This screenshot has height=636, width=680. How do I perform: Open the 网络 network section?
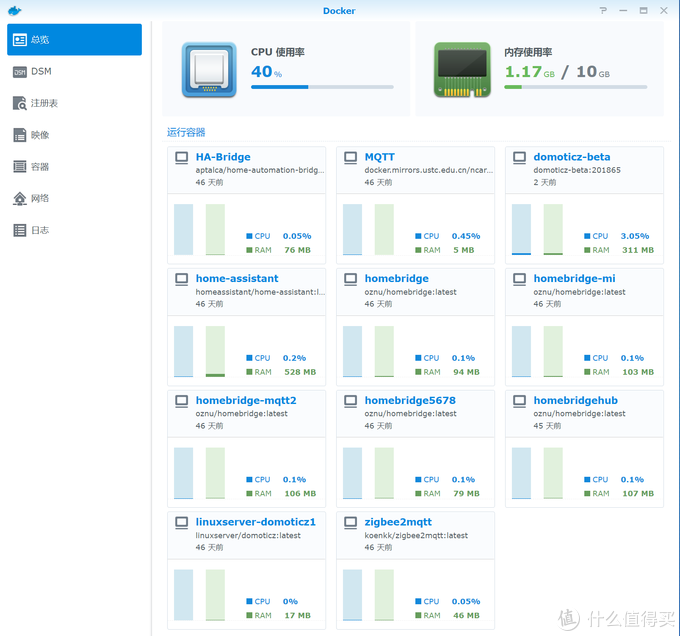point(75,198)
